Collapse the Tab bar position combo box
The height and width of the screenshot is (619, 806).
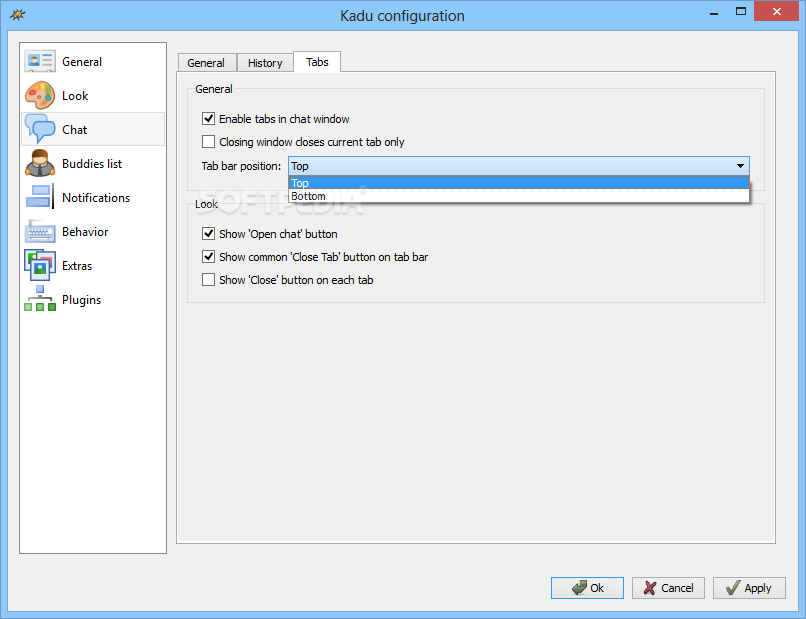click(519, 166)
